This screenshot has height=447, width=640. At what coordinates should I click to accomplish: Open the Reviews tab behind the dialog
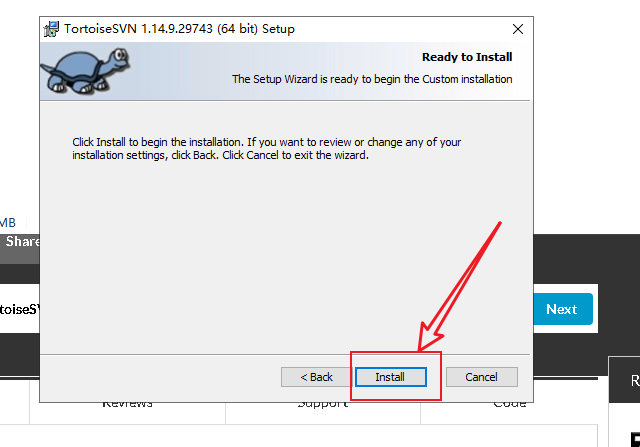[x=127, y=404]
